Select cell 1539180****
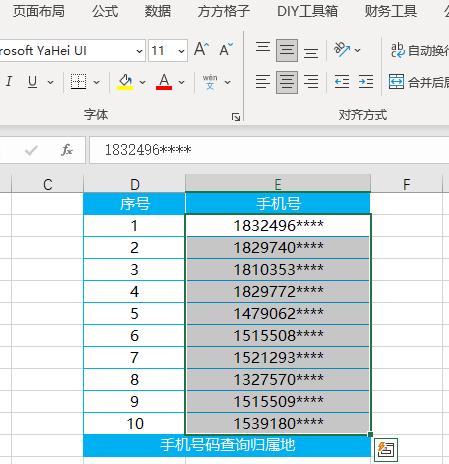The width and height of the screenshot is (449, 464). click(278, 424)
